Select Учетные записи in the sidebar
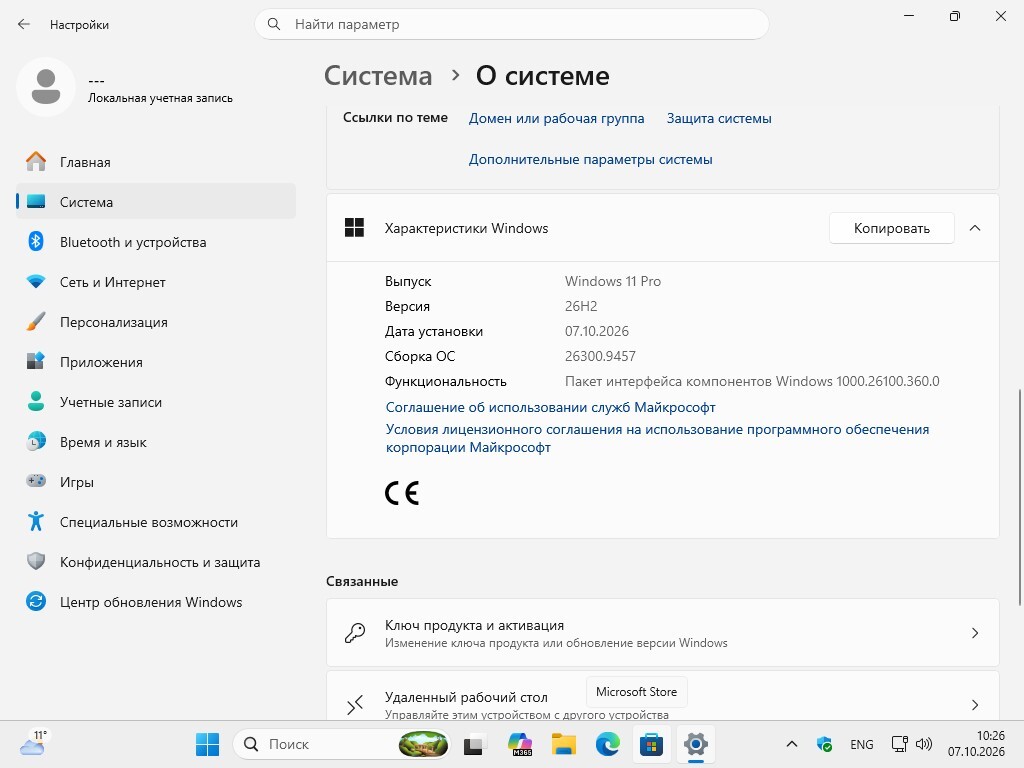Screen dimensions: 1024x768 pos(155,402)
